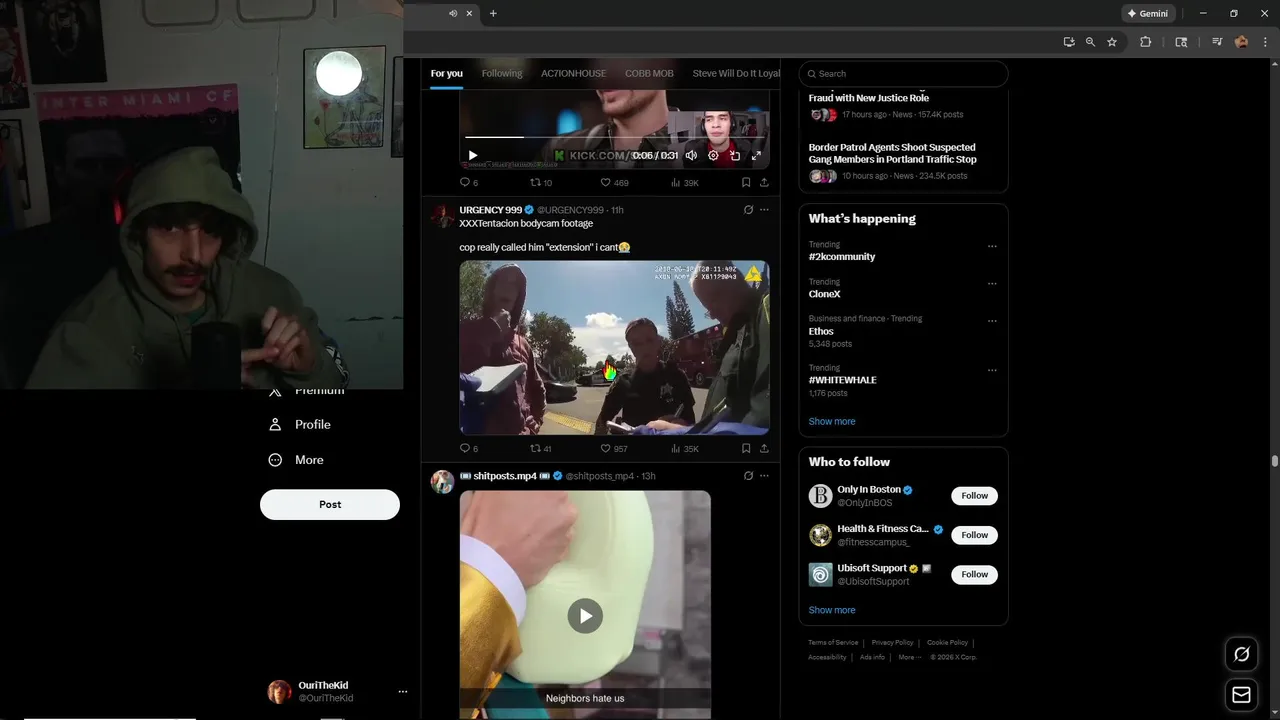Open the Ethos trending topic
Viewport: 1280px width, 720px height.
coord(821,331)
